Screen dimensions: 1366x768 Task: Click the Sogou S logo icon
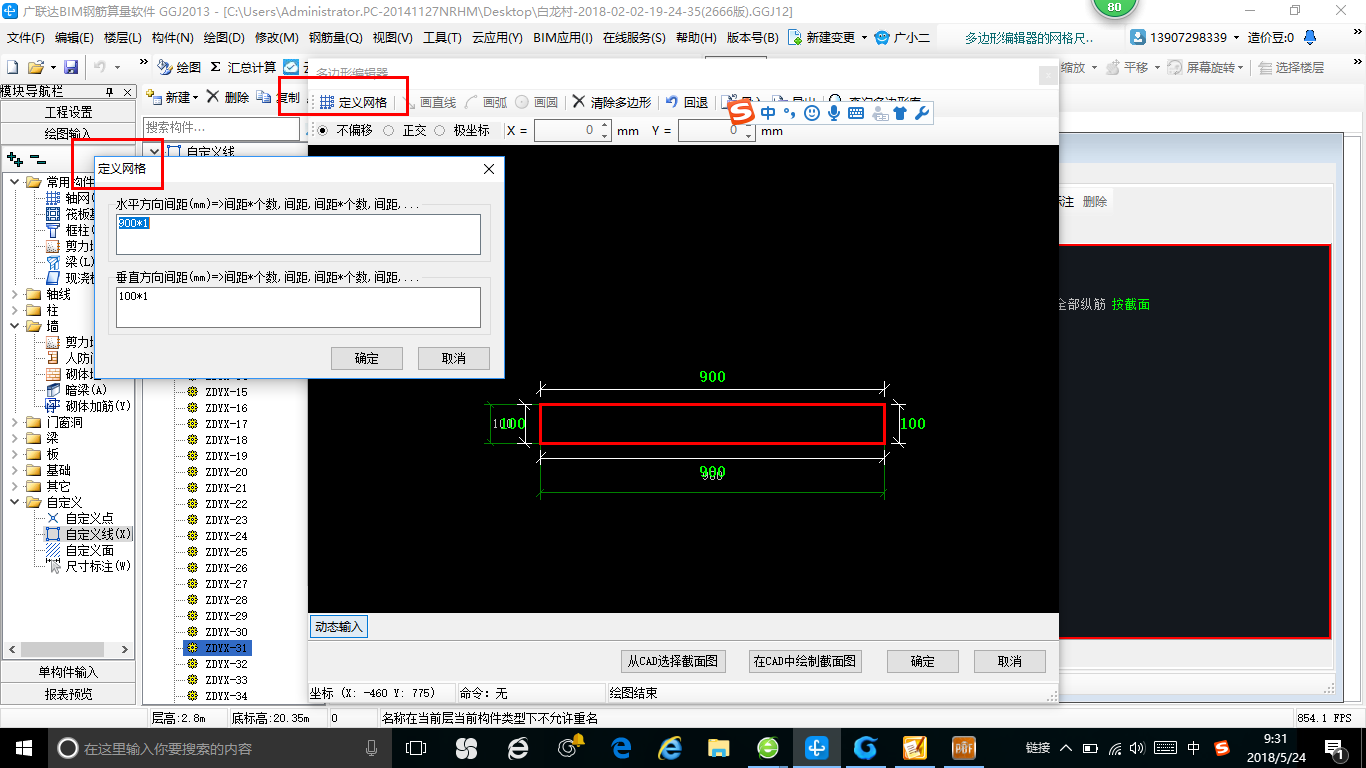tap(742, 113)
